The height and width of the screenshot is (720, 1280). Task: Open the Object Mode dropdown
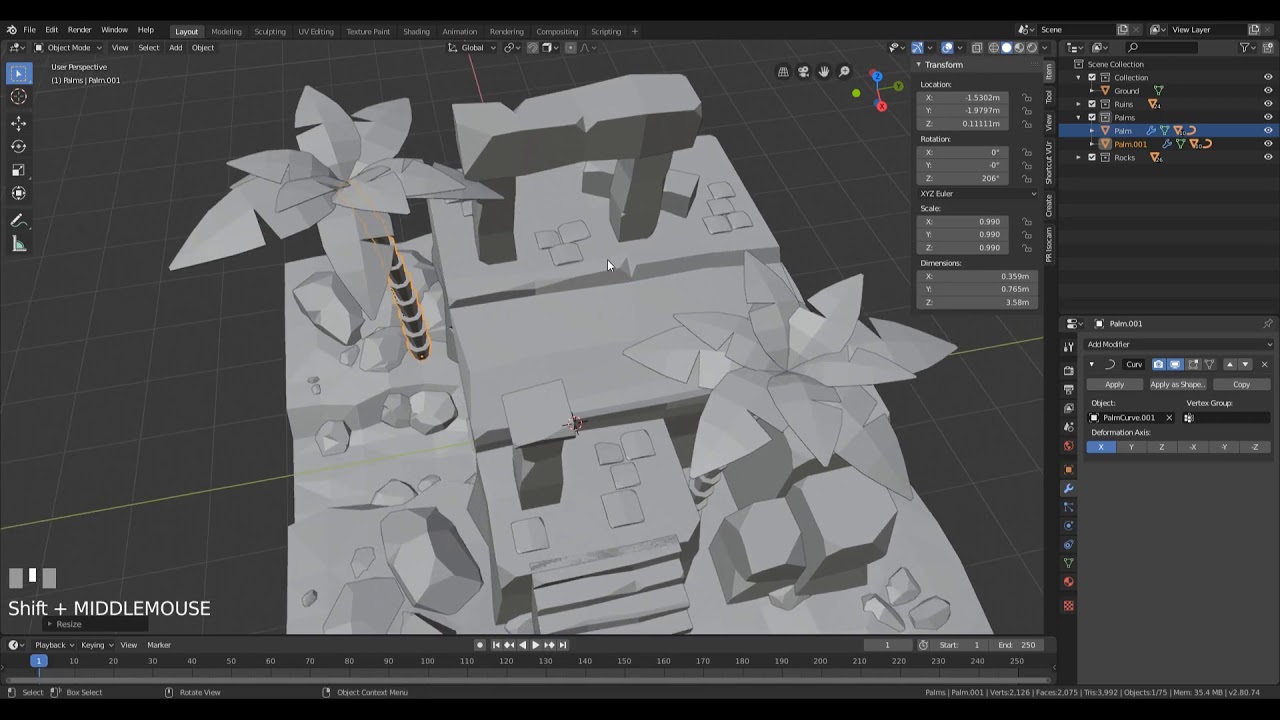click(68, 47)
